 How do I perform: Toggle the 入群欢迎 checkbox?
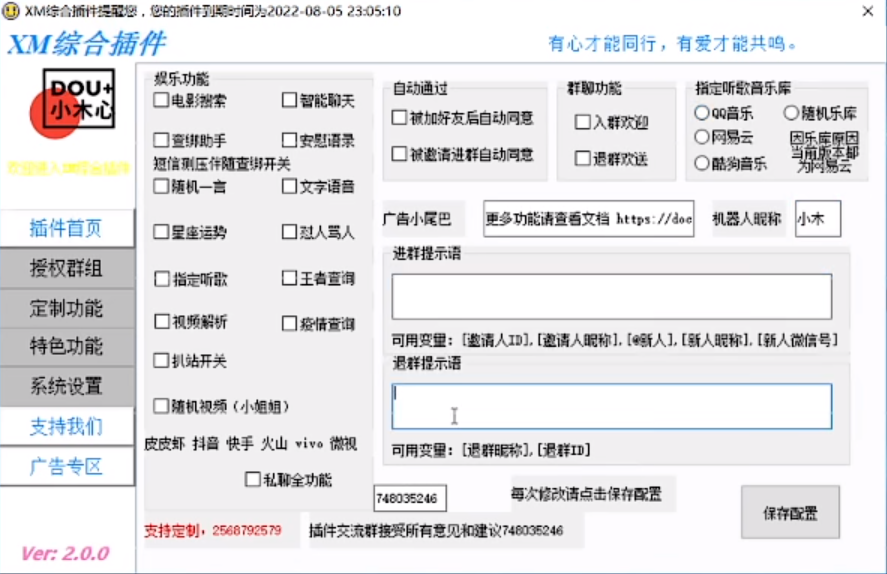583,122
